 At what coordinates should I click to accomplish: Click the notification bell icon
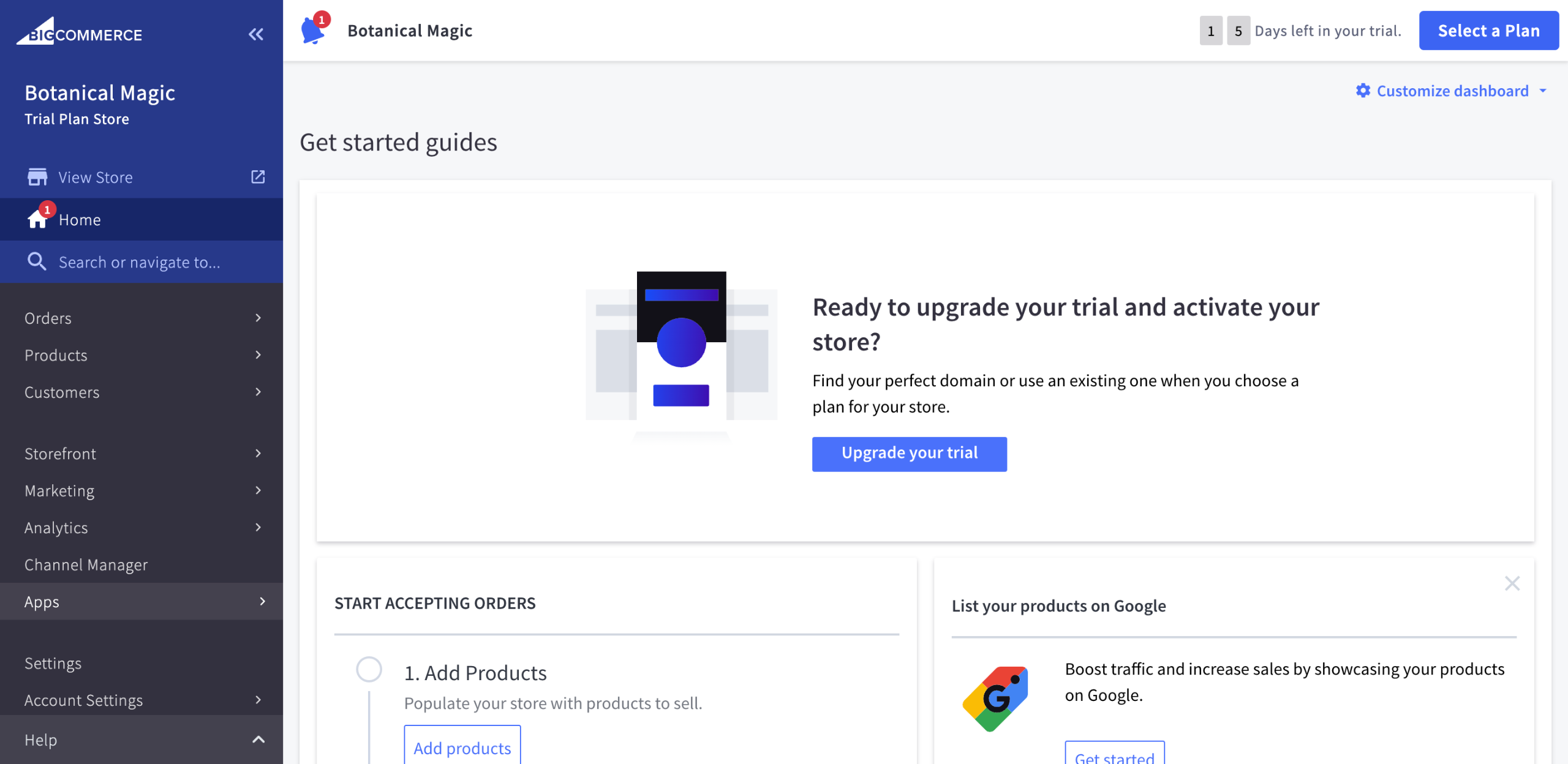pos(312,31)
